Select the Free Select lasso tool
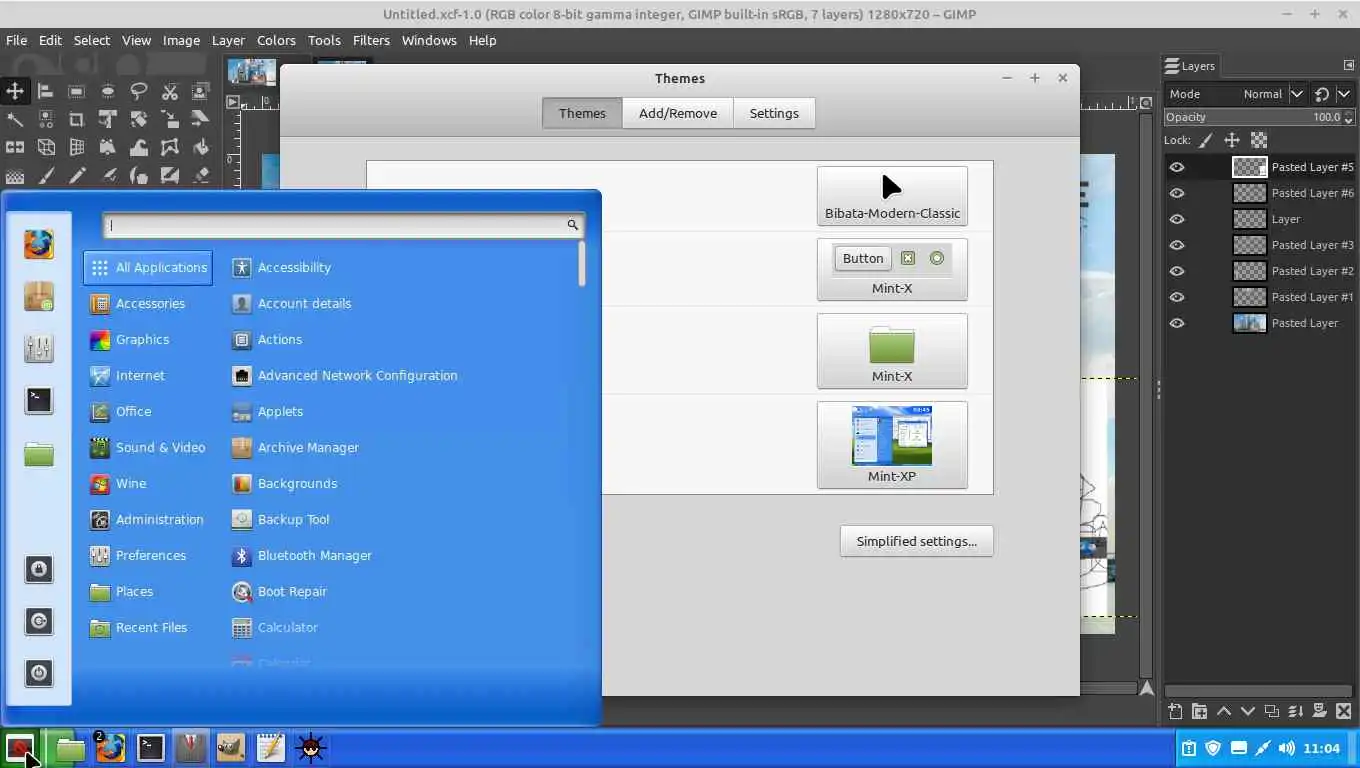Screen dimensions: 1360x768 tap(138, 91)
